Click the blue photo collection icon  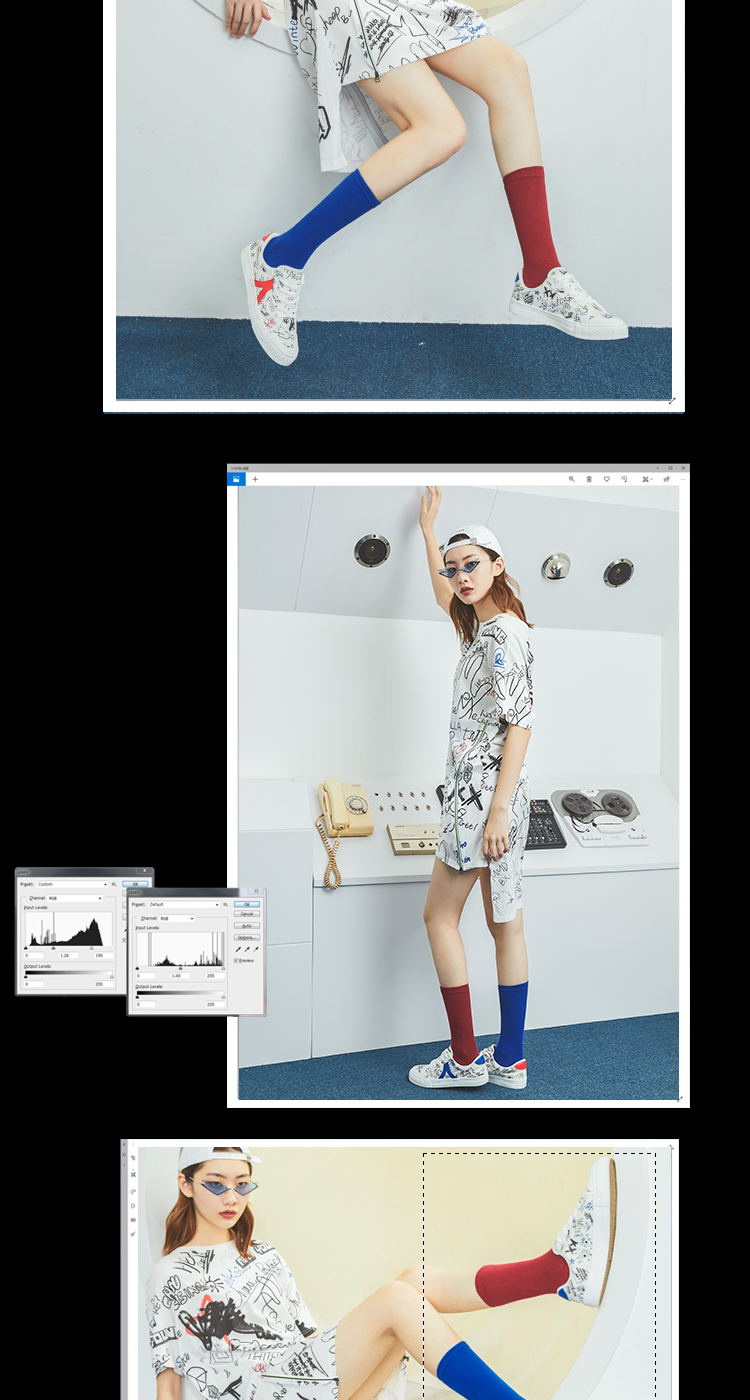(x=236, y=479)
